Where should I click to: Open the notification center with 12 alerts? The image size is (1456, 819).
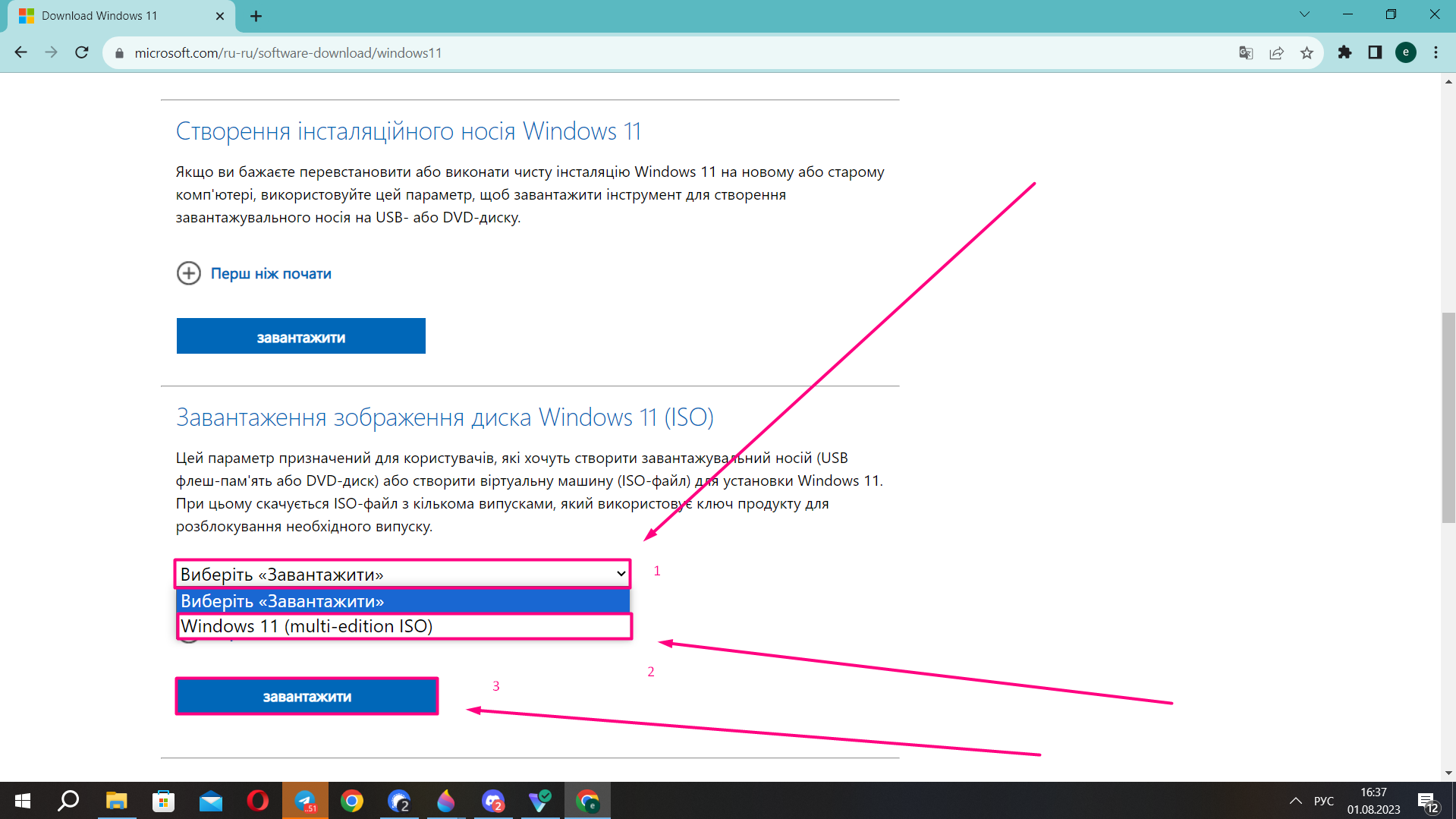pos(1428,802)
